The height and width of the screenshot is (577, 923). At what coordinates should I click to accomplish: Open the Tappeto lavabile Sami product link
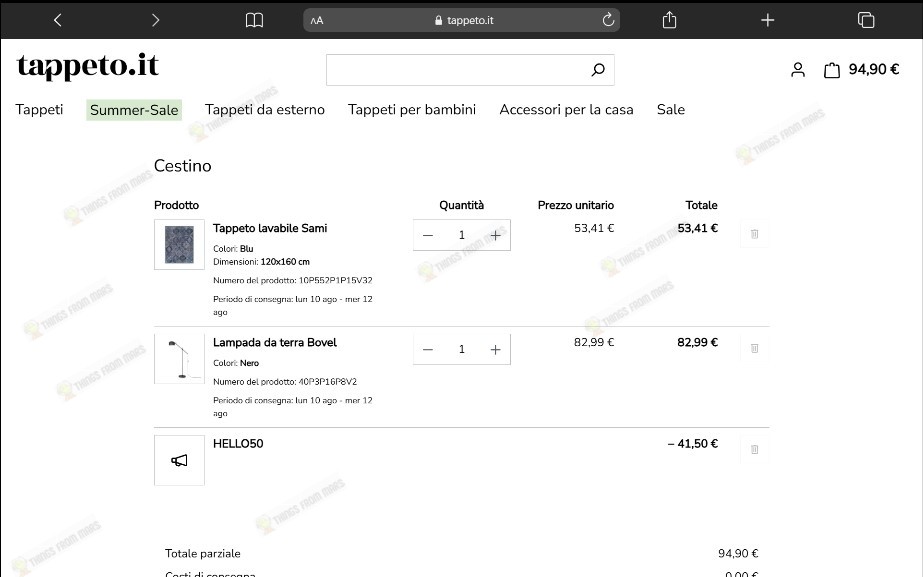tap(270, 228)
